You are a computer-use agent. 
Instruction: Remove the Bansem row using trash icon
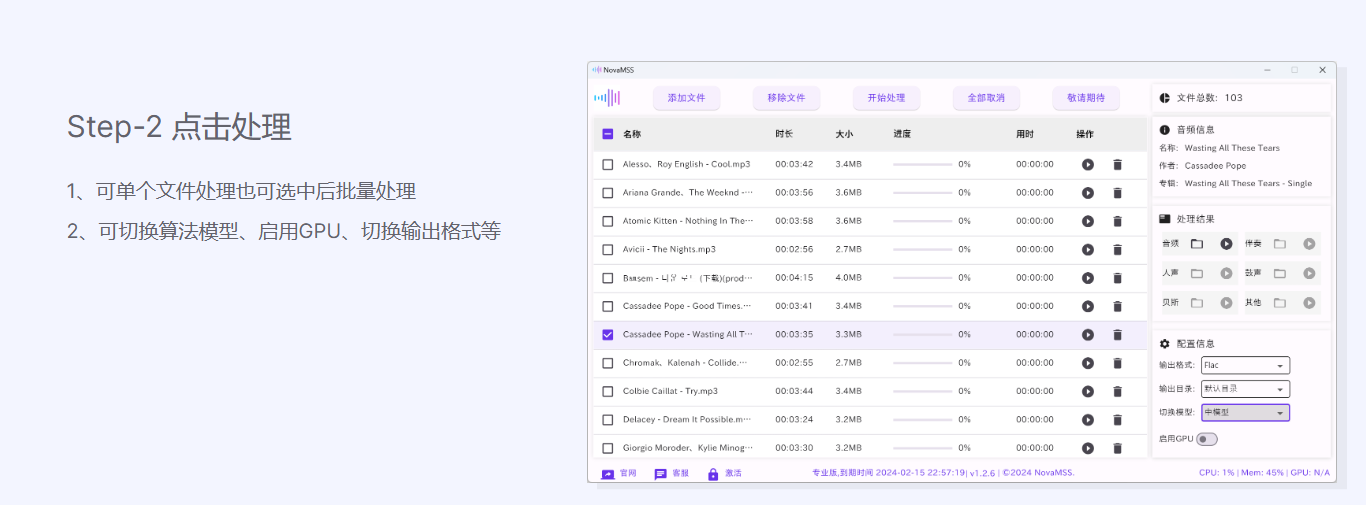[x=1117, y=278]
